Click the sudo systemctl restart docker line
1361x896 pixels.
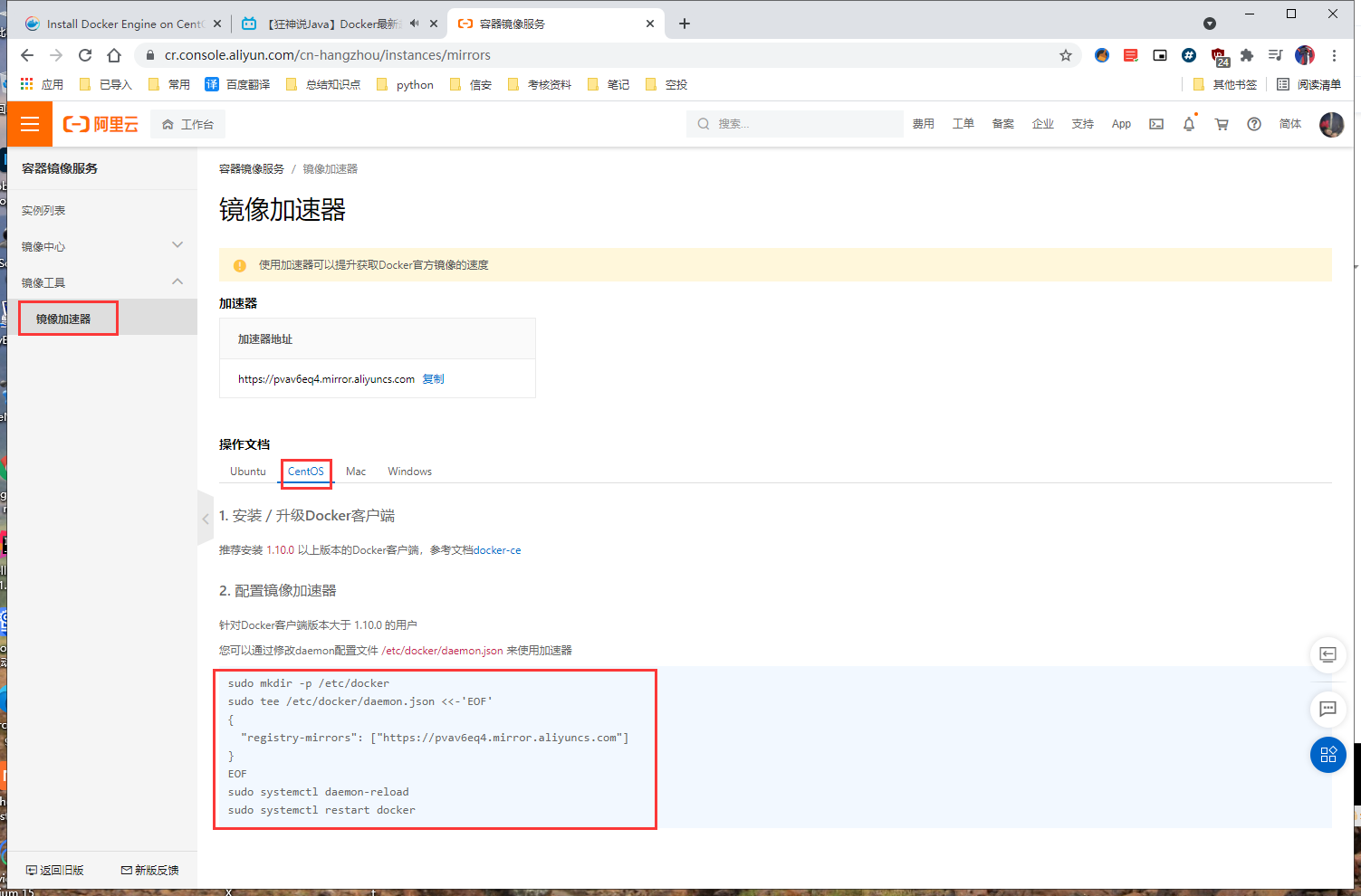[321, 810]
